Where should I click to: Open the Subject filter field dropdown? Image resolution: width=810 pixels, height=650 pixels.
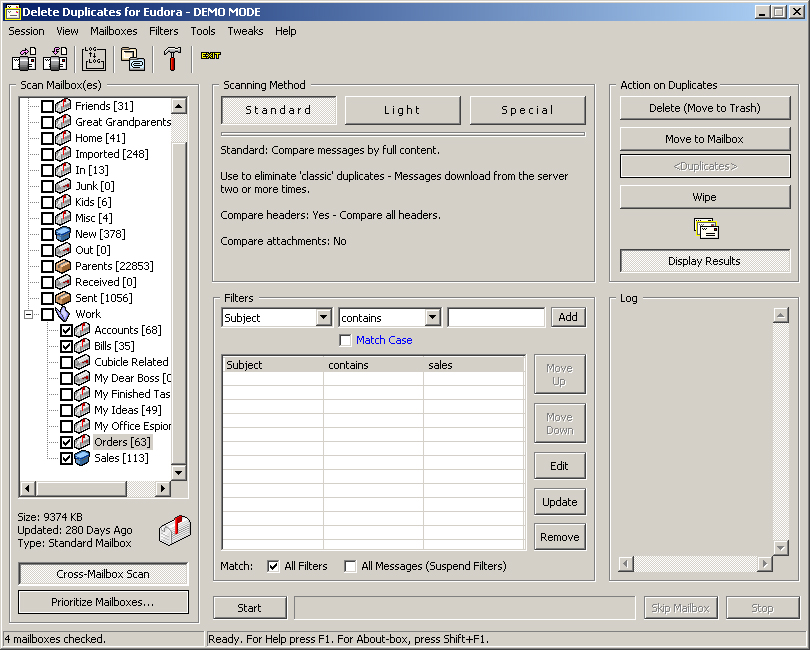tap(323, 318)
